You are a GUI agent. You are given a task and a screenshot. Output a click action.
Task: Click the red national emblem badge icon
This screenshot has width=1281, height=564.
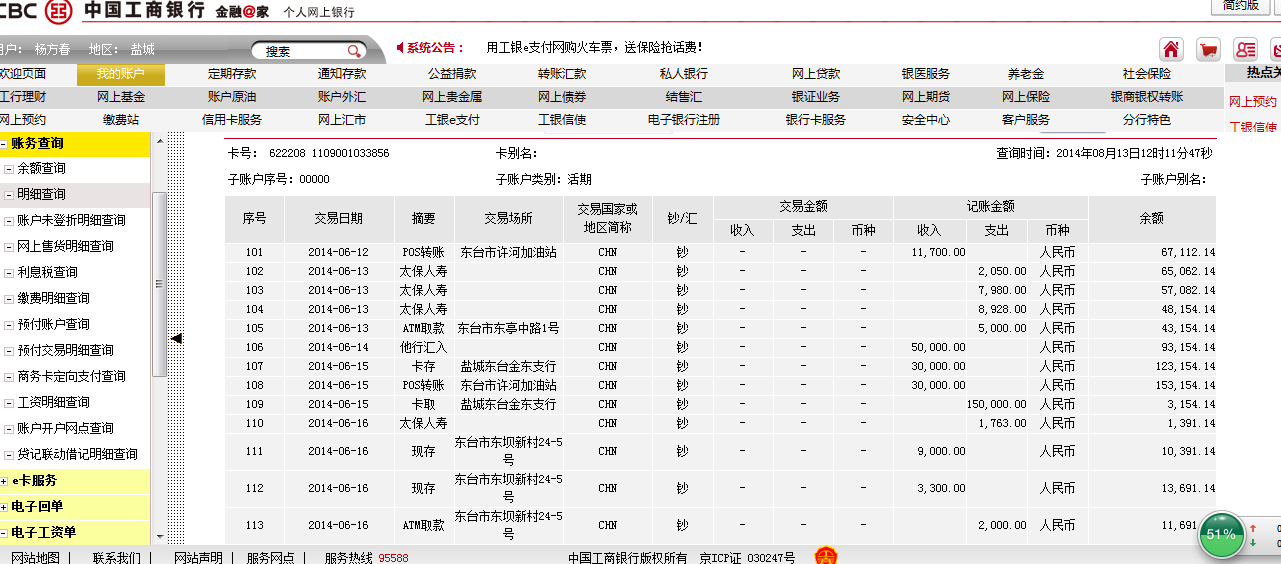[825, 556]
